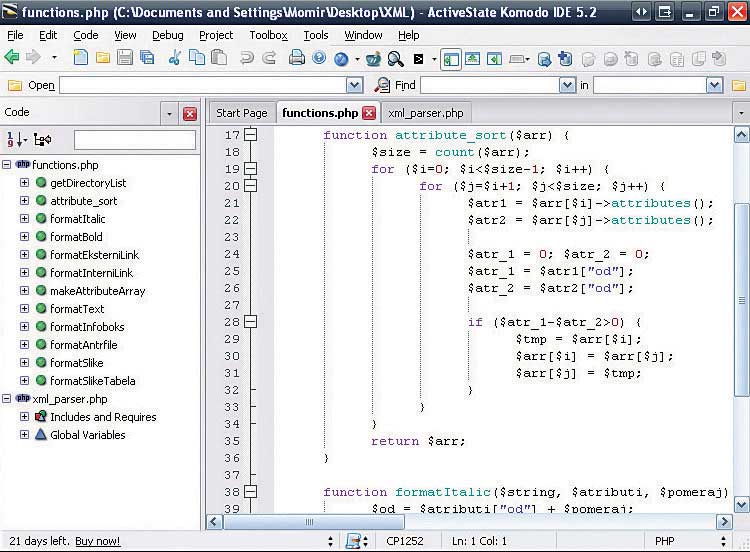
Task: Select makeAttributeArray in code tree
Action: [x=98, y=291]
